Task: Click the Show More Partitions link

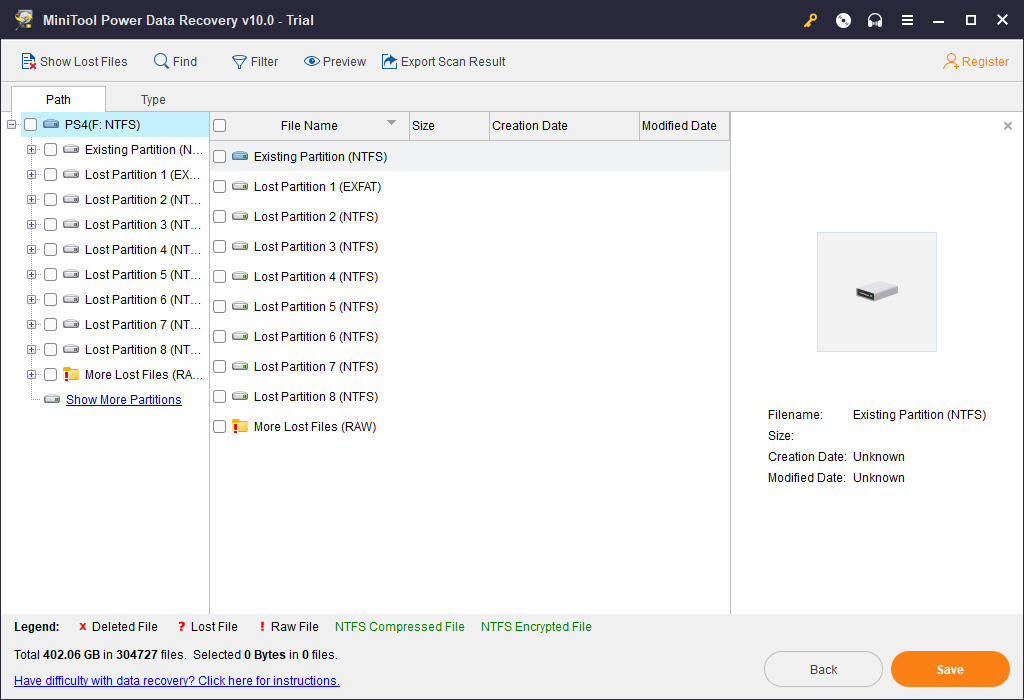Action: [123, 400]
